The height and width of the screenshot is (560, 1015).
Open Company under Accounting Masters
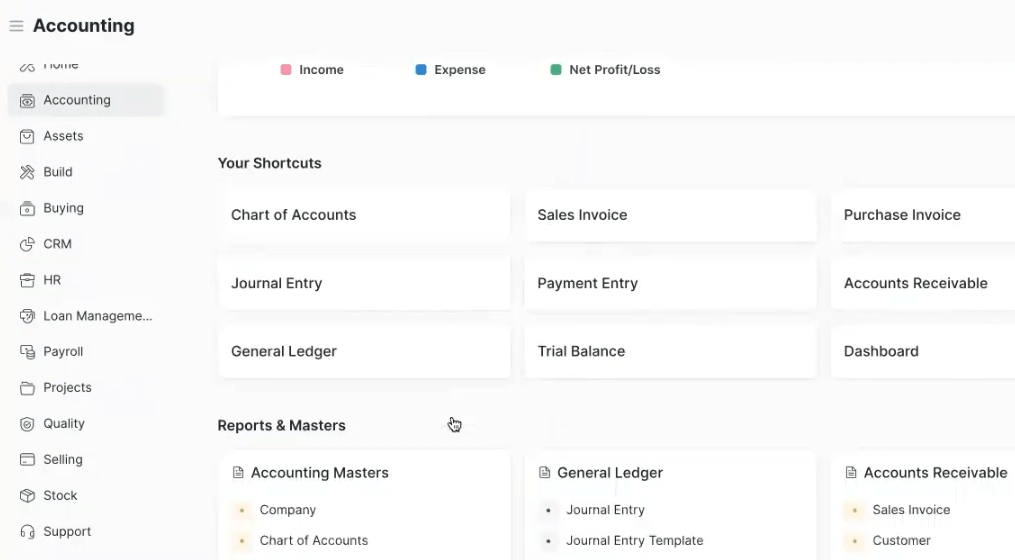(x=287, y=510)
